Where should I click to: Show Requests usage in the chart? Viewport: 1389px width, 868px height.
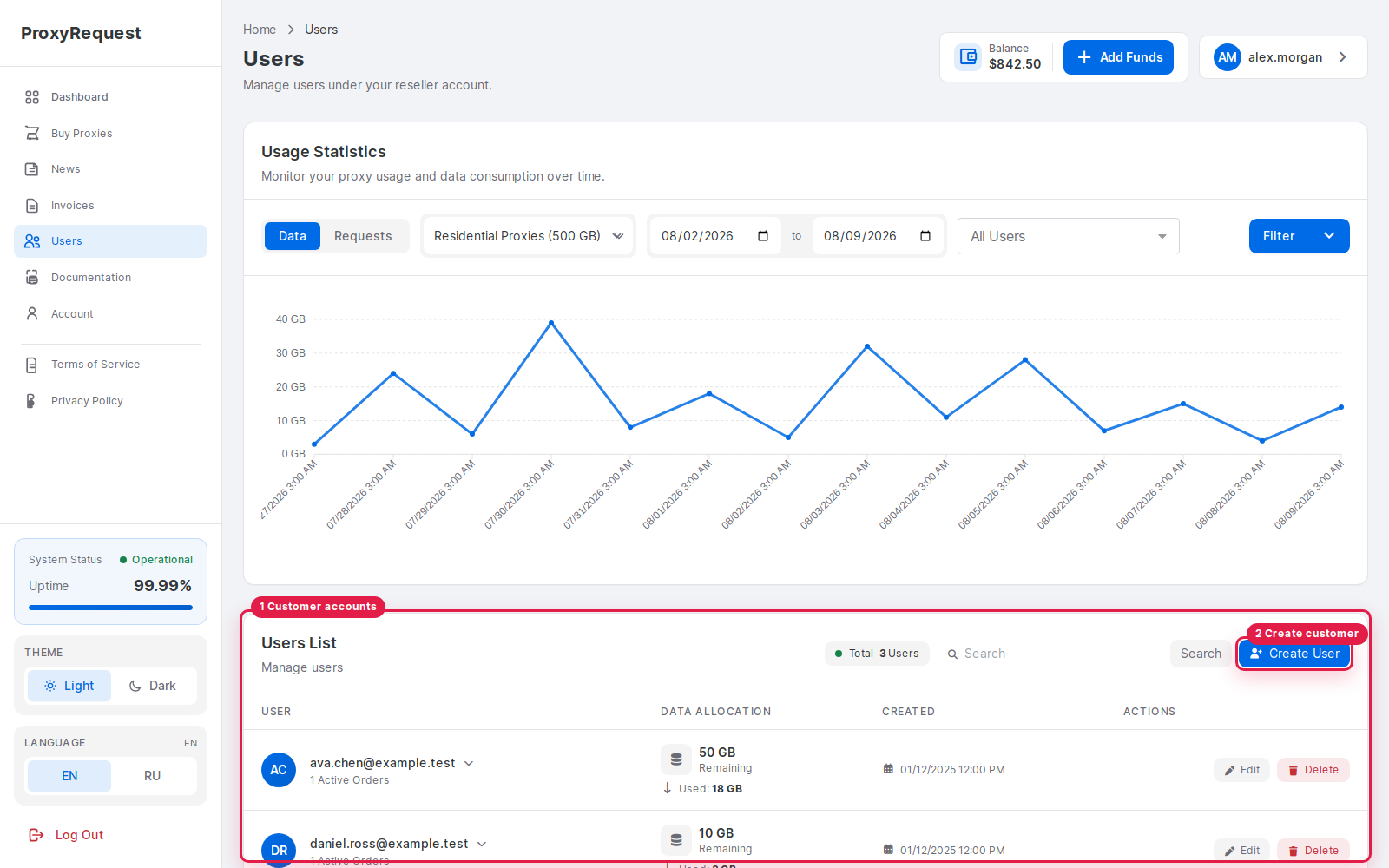(x=363, y=236)
